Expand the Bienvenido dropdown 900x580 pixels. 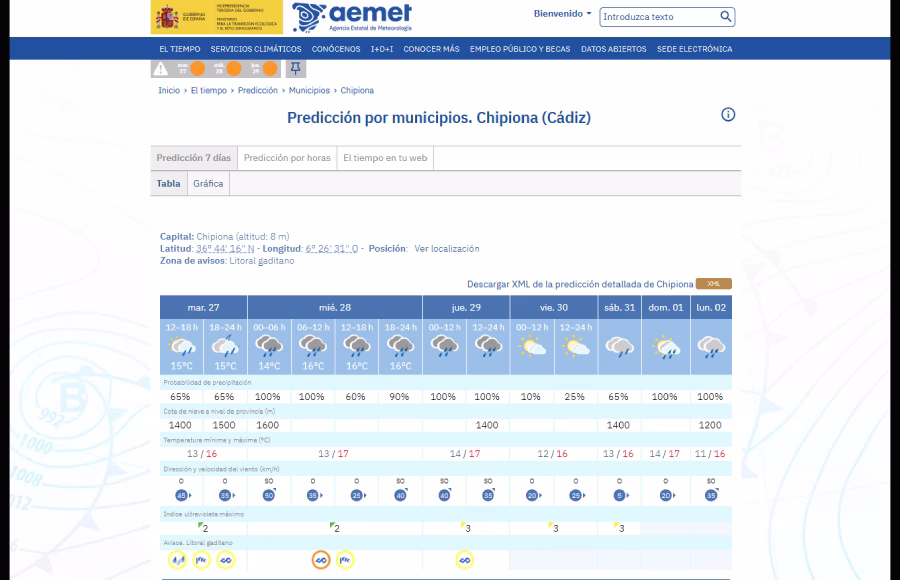coord(562,14)
